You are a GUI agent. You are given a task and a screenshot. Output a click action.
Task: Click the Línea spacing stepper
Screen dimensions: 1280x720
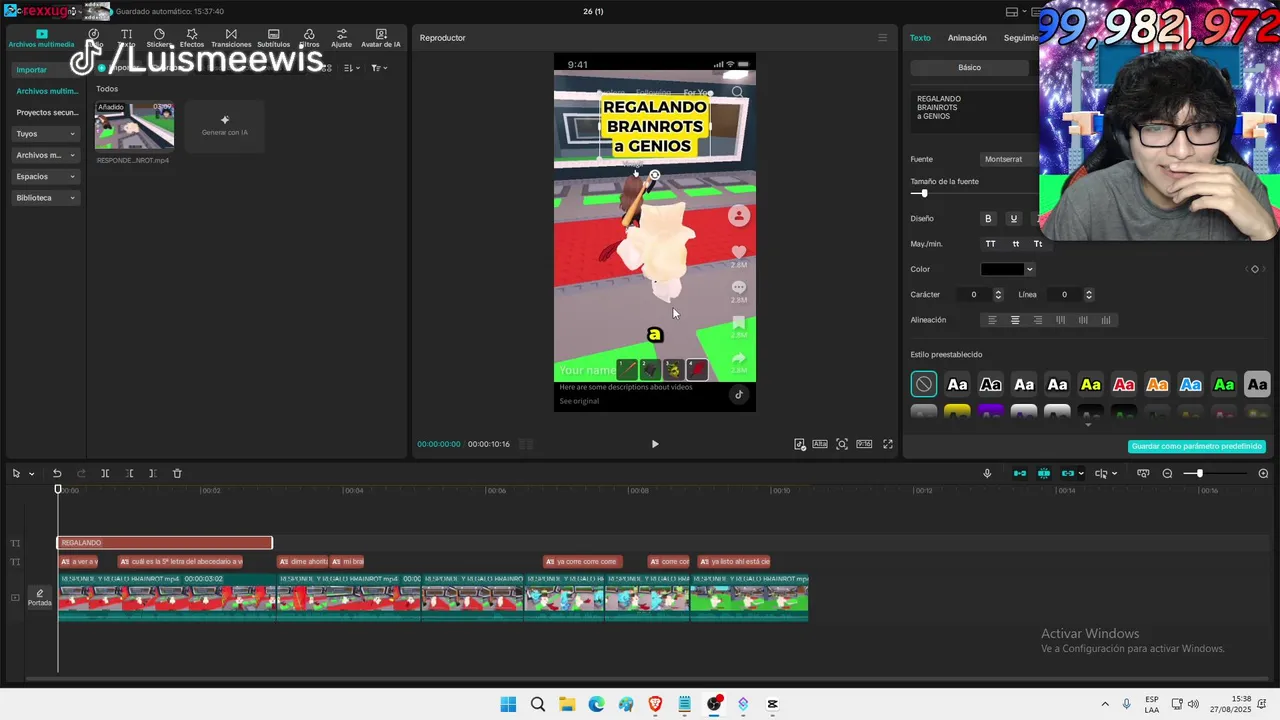click(1089, 295)
